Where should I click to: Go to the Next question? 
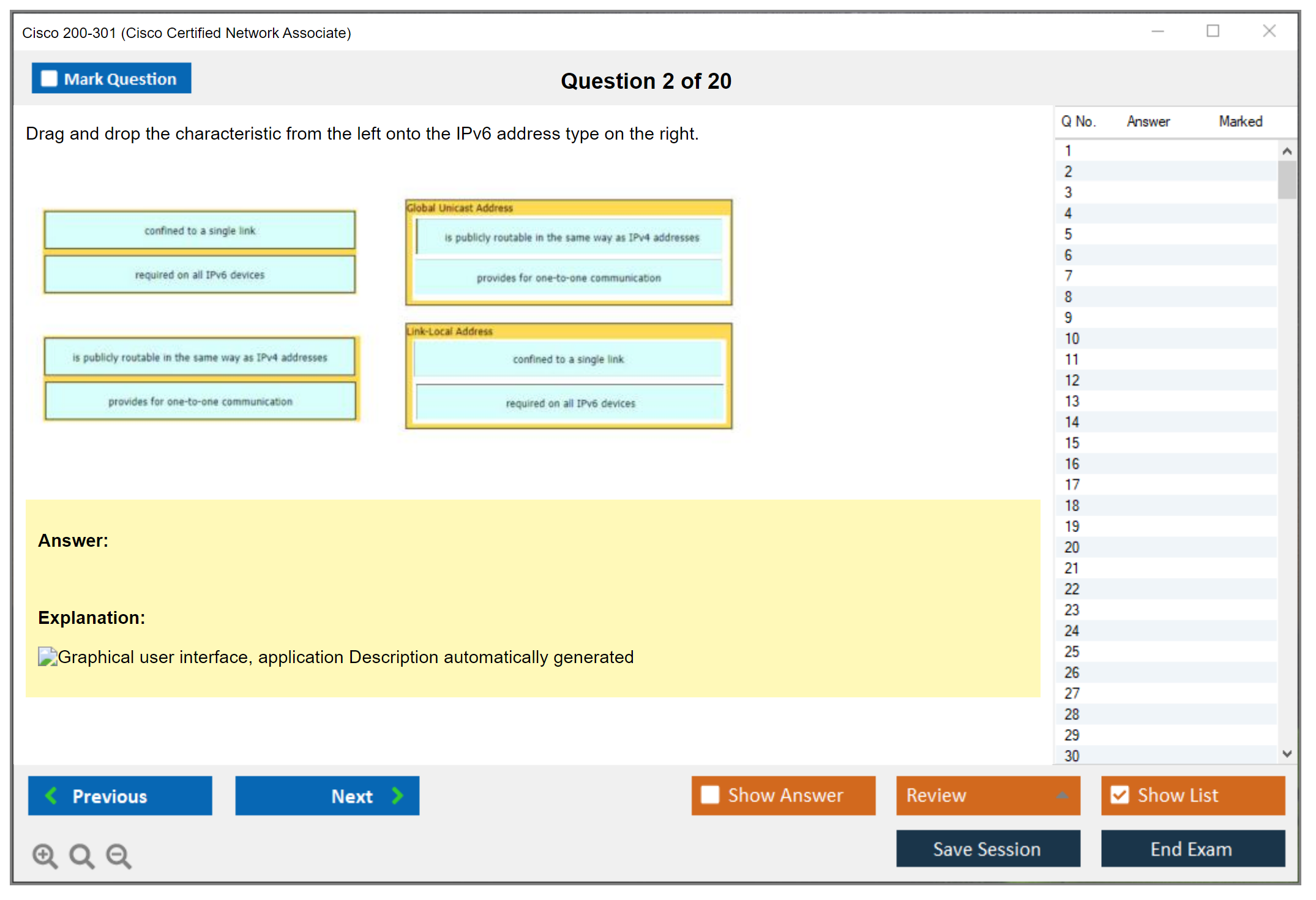[x=327, y=795]
